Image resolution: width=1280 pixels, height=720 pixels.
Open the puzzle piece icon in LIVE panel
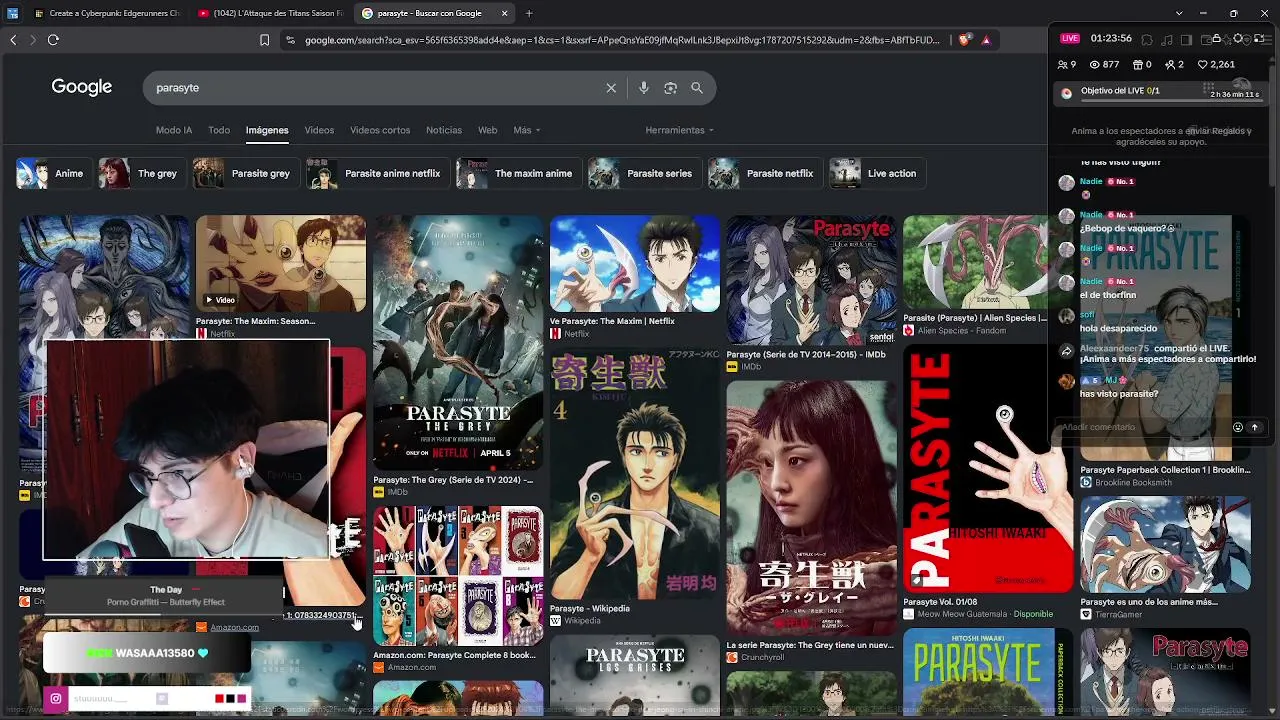(x=1147, y=39)
